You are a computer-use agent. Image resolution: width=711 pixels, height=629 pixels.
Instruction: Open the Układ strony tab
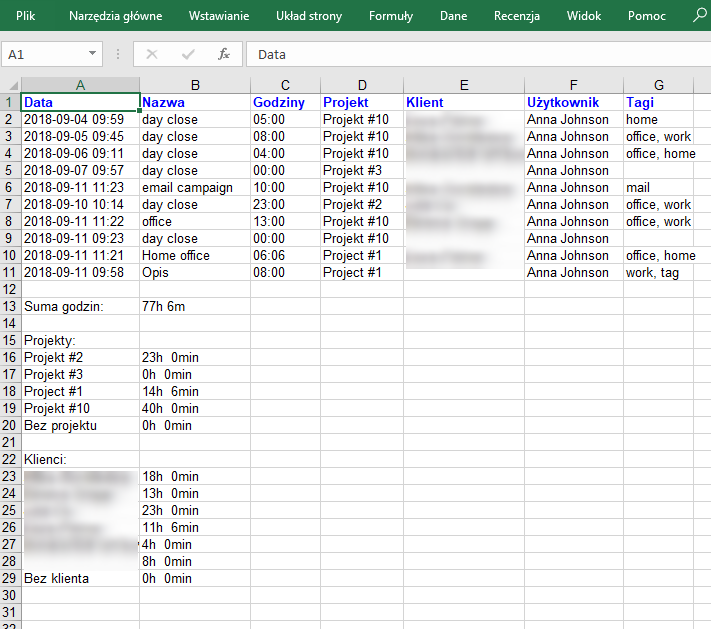[309, 16]
